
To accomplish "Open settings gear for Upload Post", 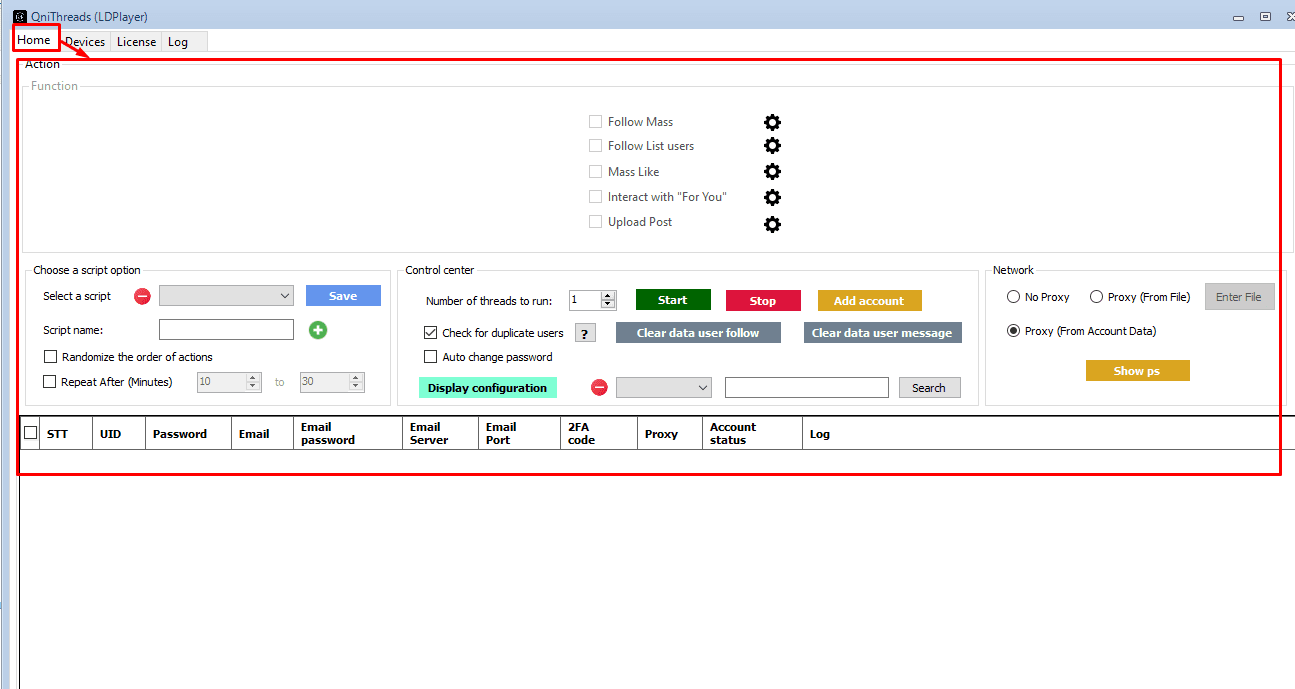I will click(772, 224).
